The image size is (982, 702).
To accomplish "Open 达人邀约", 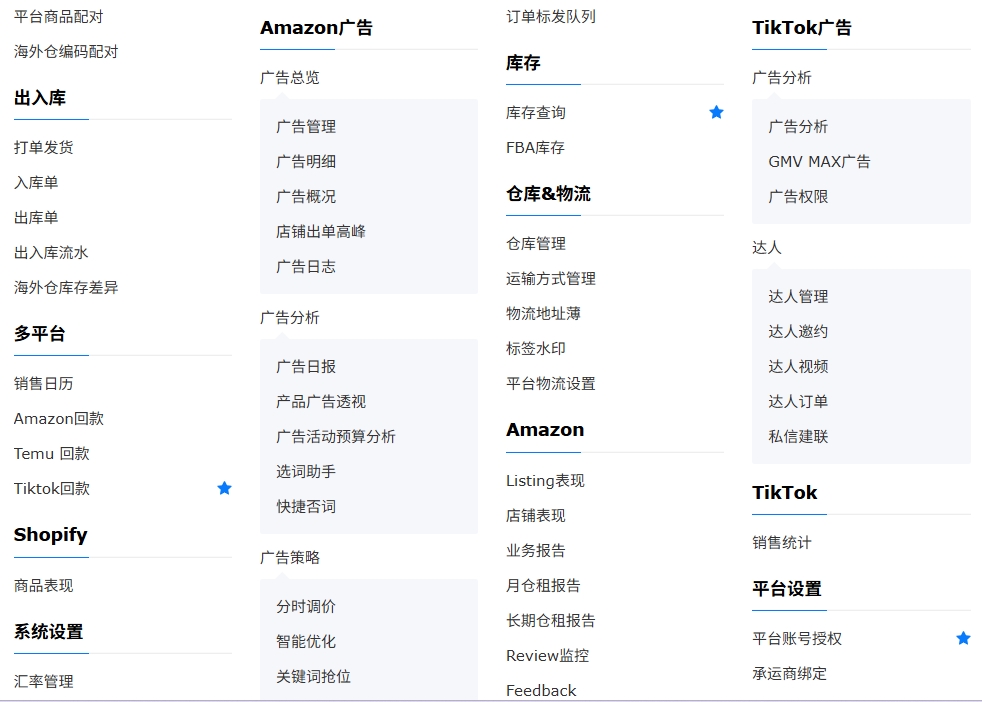I will point(799,331).
